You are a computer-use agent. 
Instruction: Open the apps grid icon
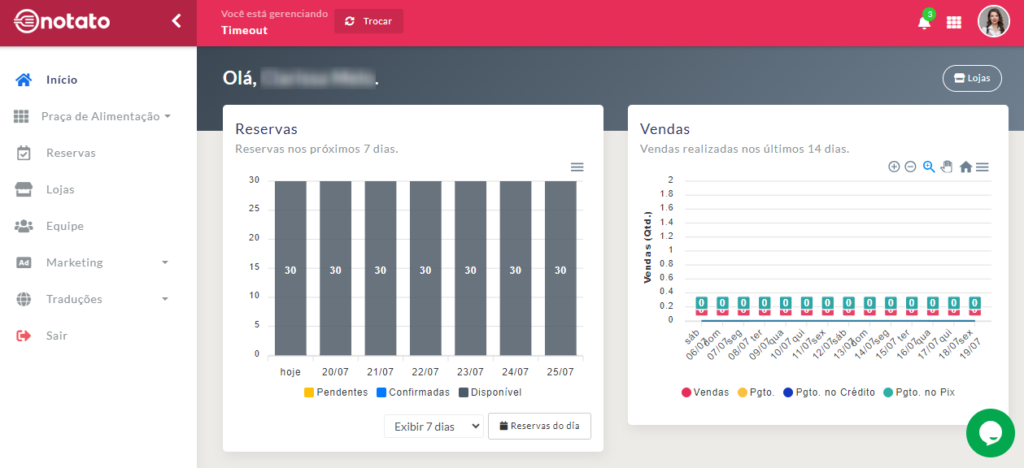[x=953, y=22]
